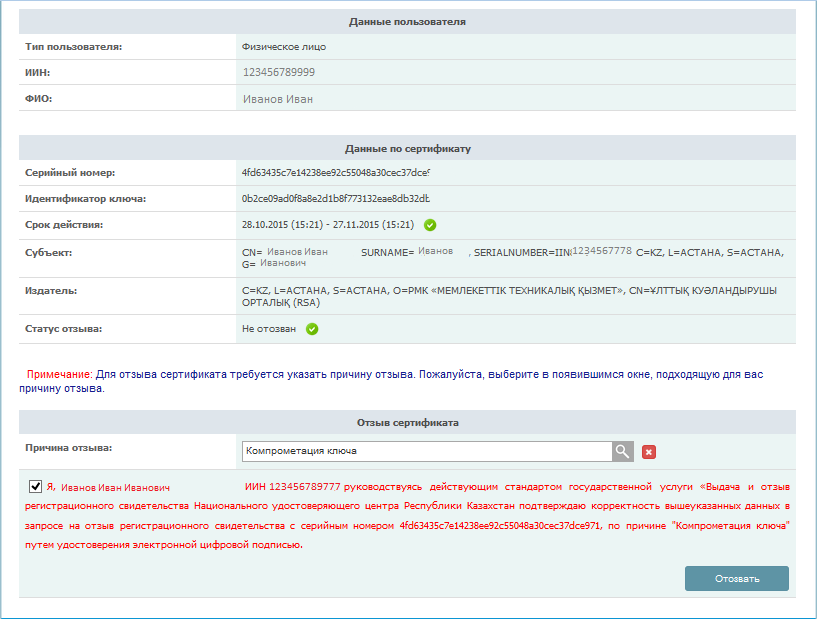Click the 'Отозвать' button

(736, 578)
